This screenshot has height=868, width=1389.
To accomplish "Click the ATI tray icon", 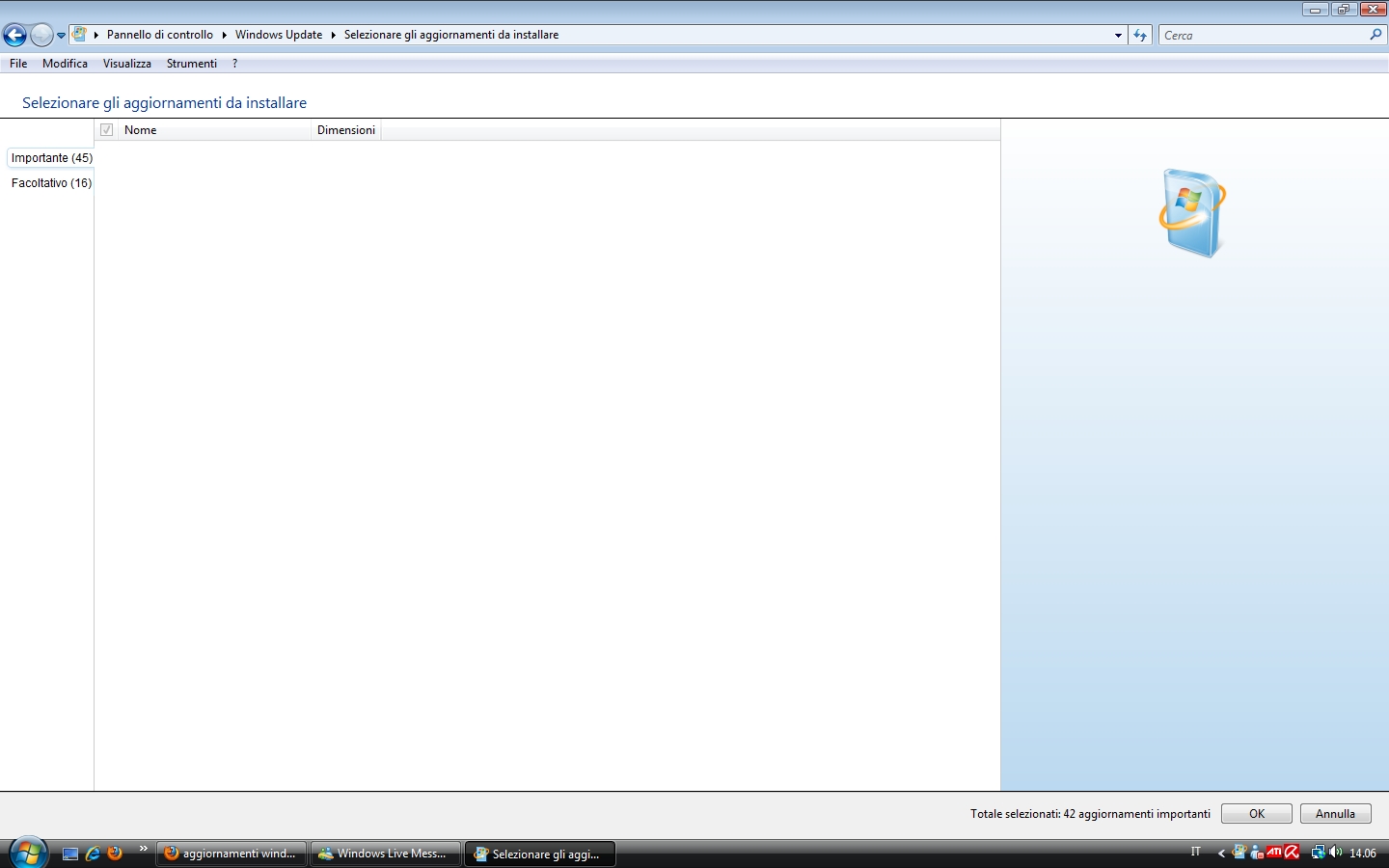I will pos(1274,853).
